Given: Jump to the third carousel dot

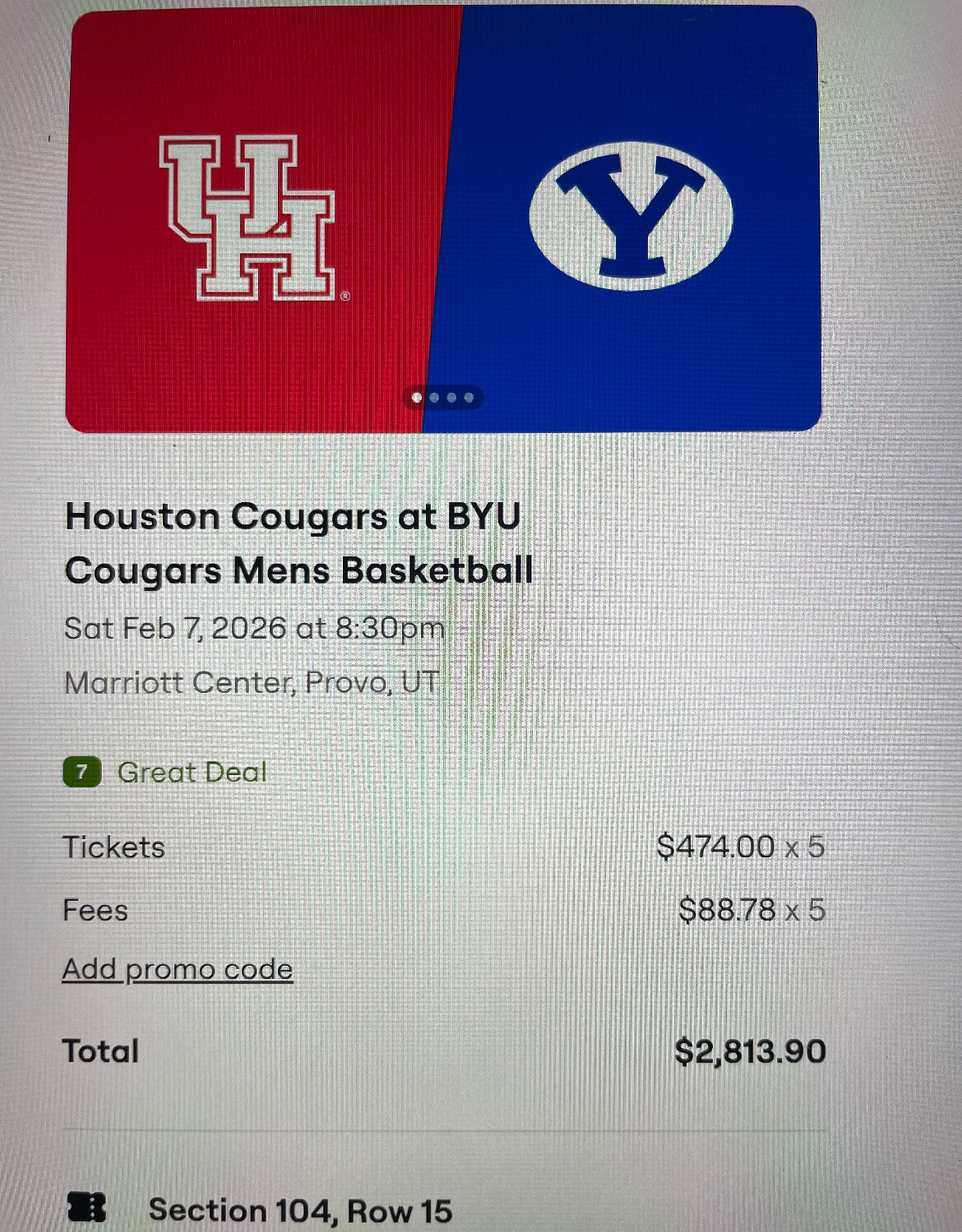Looking at the screenshot, I should point(452,398).
